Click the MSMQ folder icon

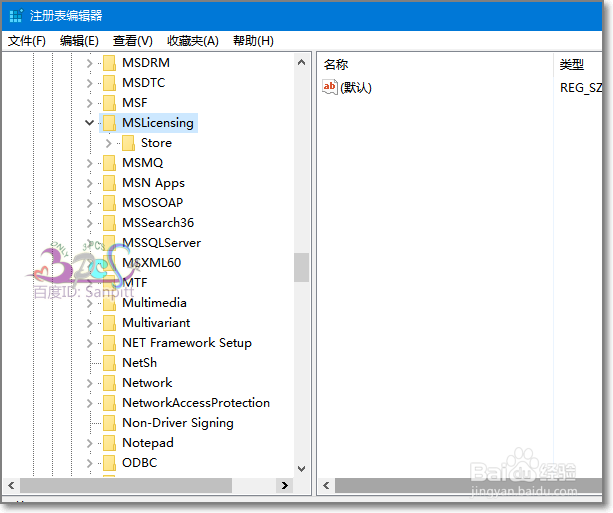pyautogui.click(x=109, y=163)
